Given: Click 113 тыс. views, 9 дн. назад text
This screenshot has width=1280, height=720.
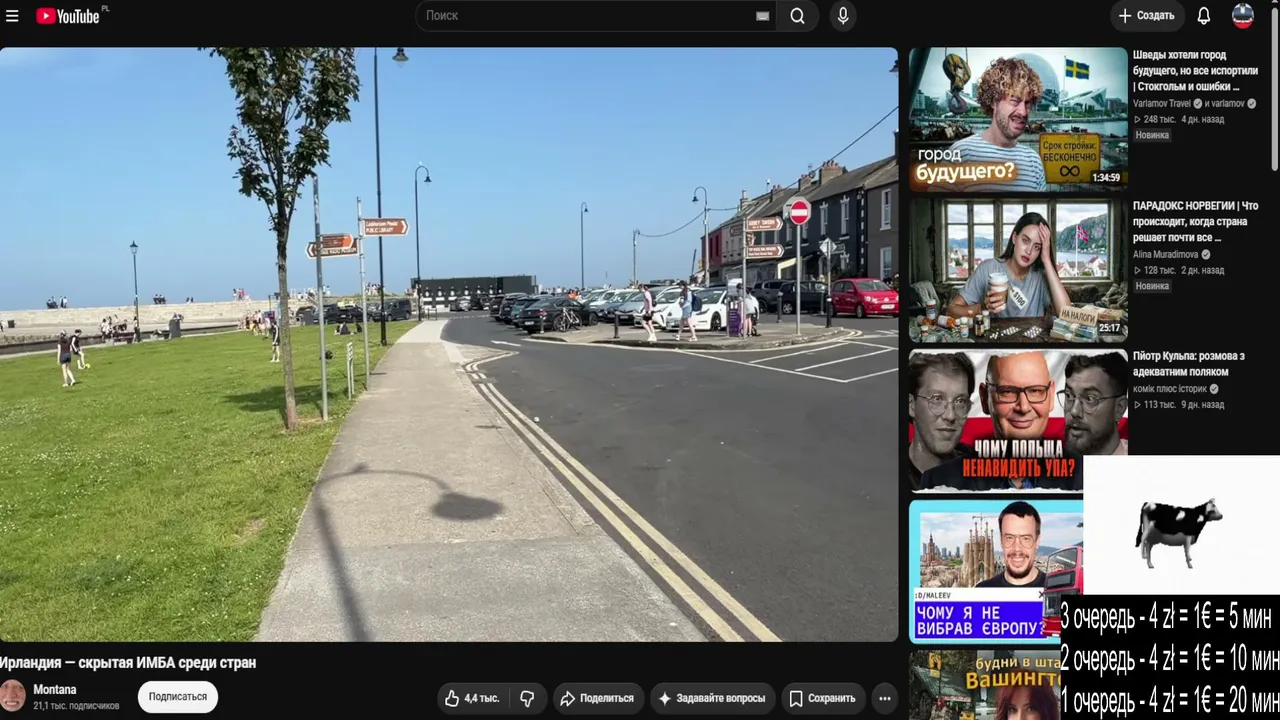Looking at the screenshot, I should 1178,405.
